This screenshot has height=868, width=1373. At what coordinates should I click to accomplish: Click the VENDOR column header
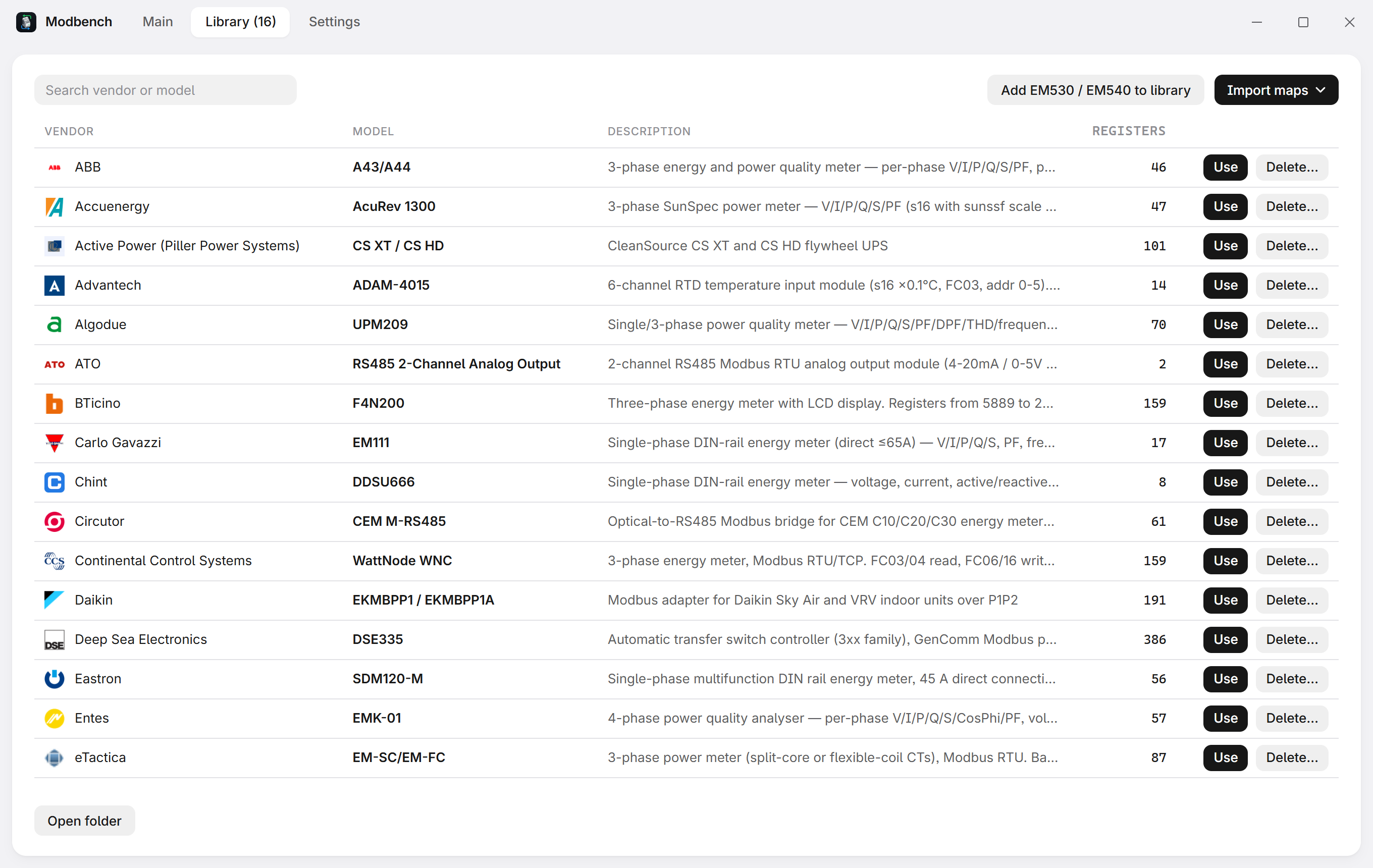[69, 131]
